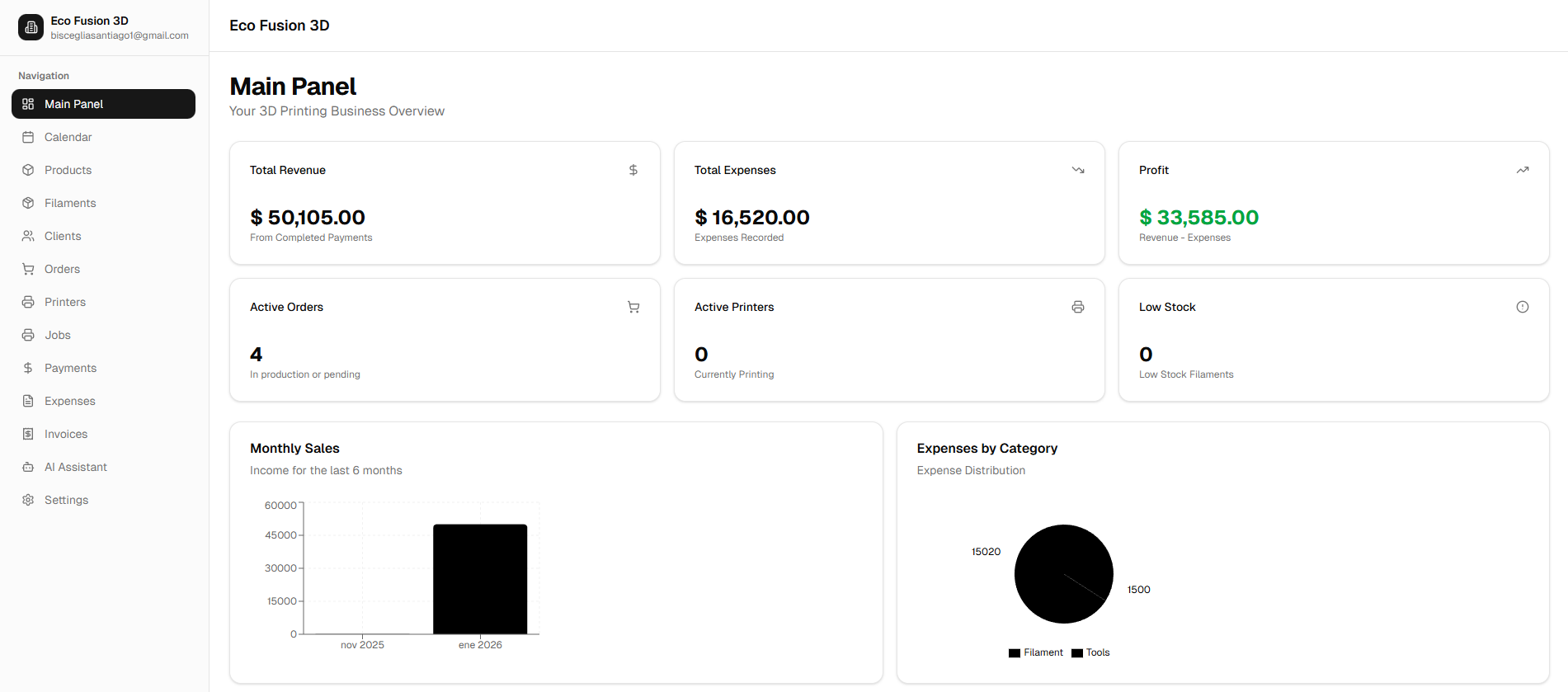
Task: Click the Monthly Sales chart title
Action: 294,448
